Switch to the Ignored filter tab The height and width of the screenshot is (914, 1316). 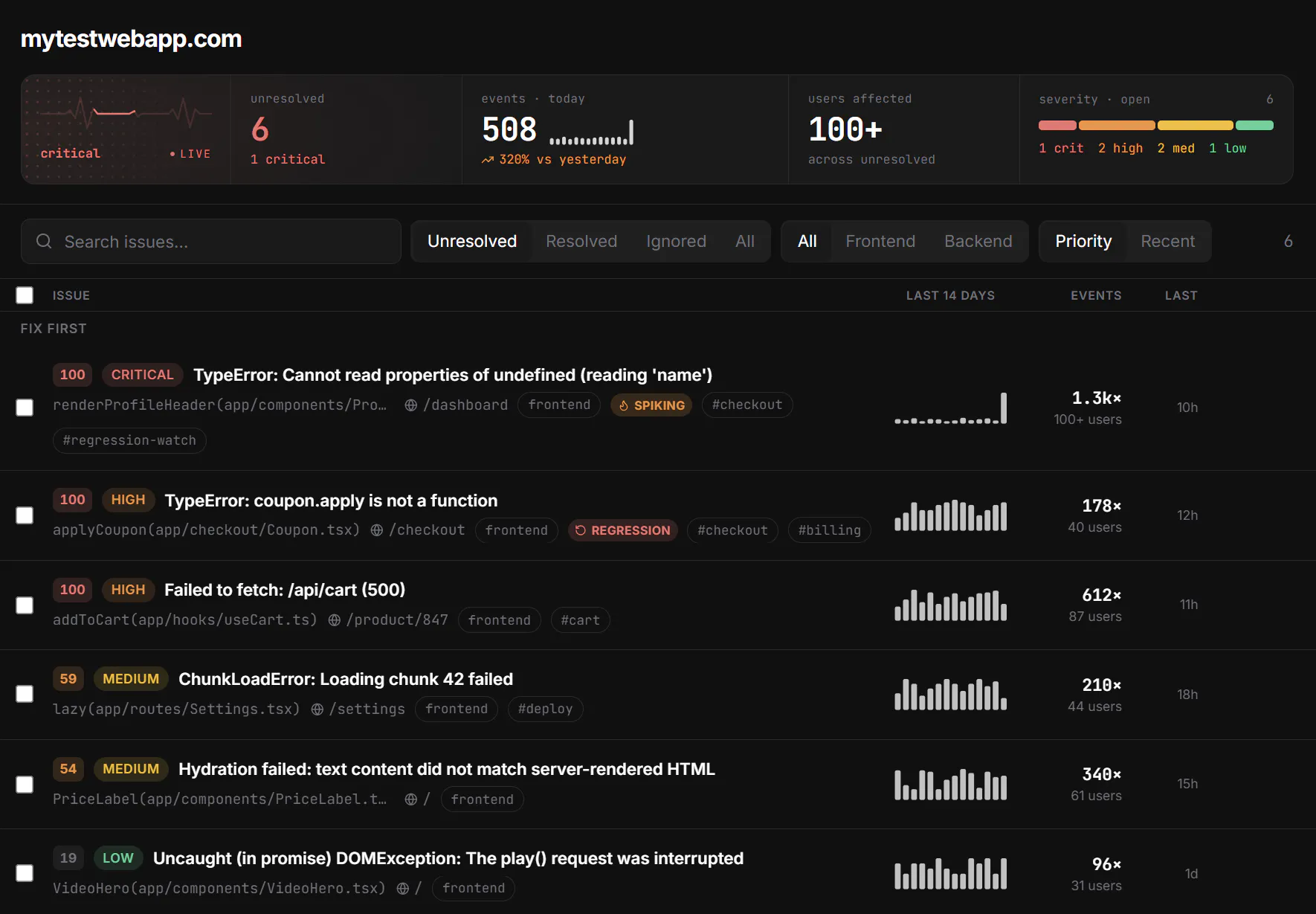(x=676, y=241)
